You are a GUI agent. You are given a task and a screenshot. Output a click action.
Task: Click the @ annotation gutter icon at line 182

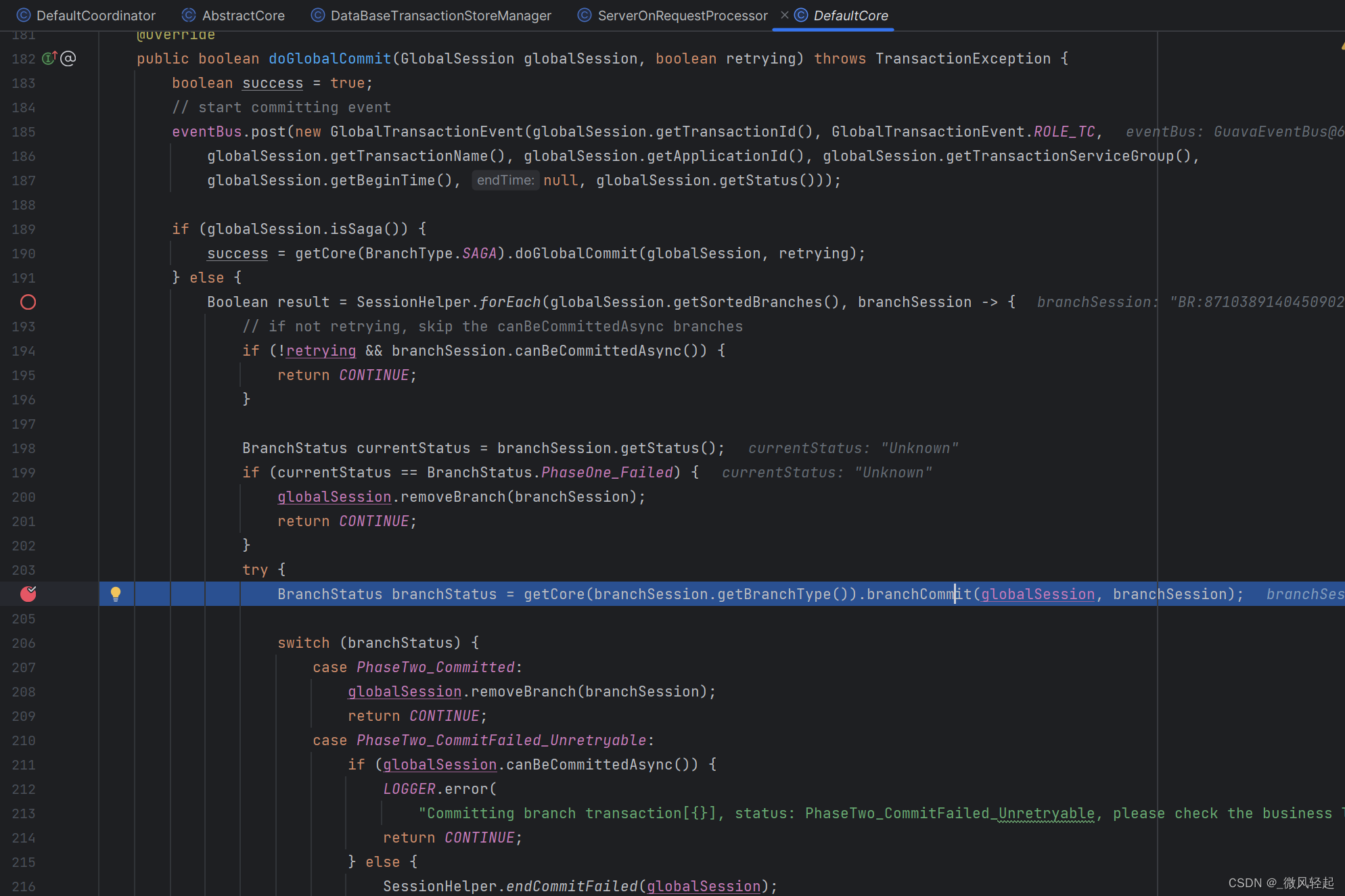[x=68, y=58]
